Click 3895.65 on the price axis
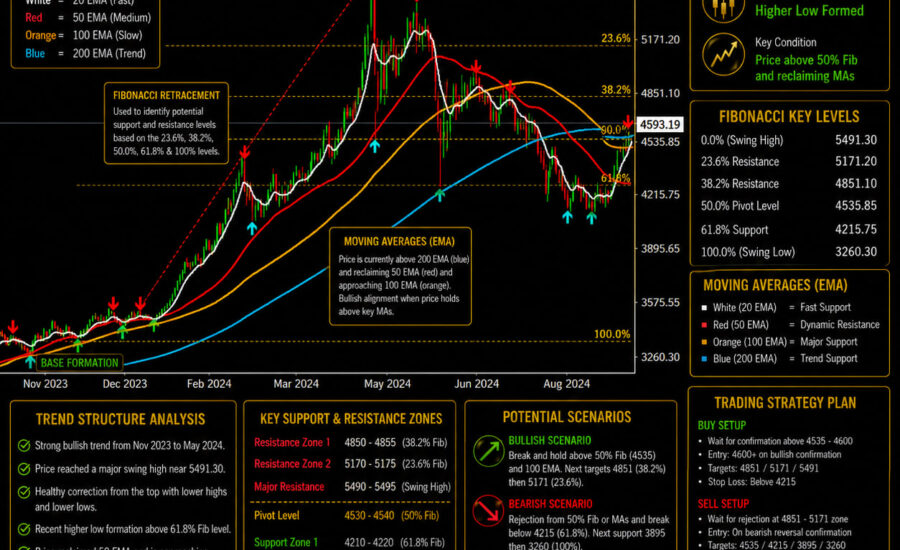The height and width of the screenshot is (550, 900). [x=660, y=249]
